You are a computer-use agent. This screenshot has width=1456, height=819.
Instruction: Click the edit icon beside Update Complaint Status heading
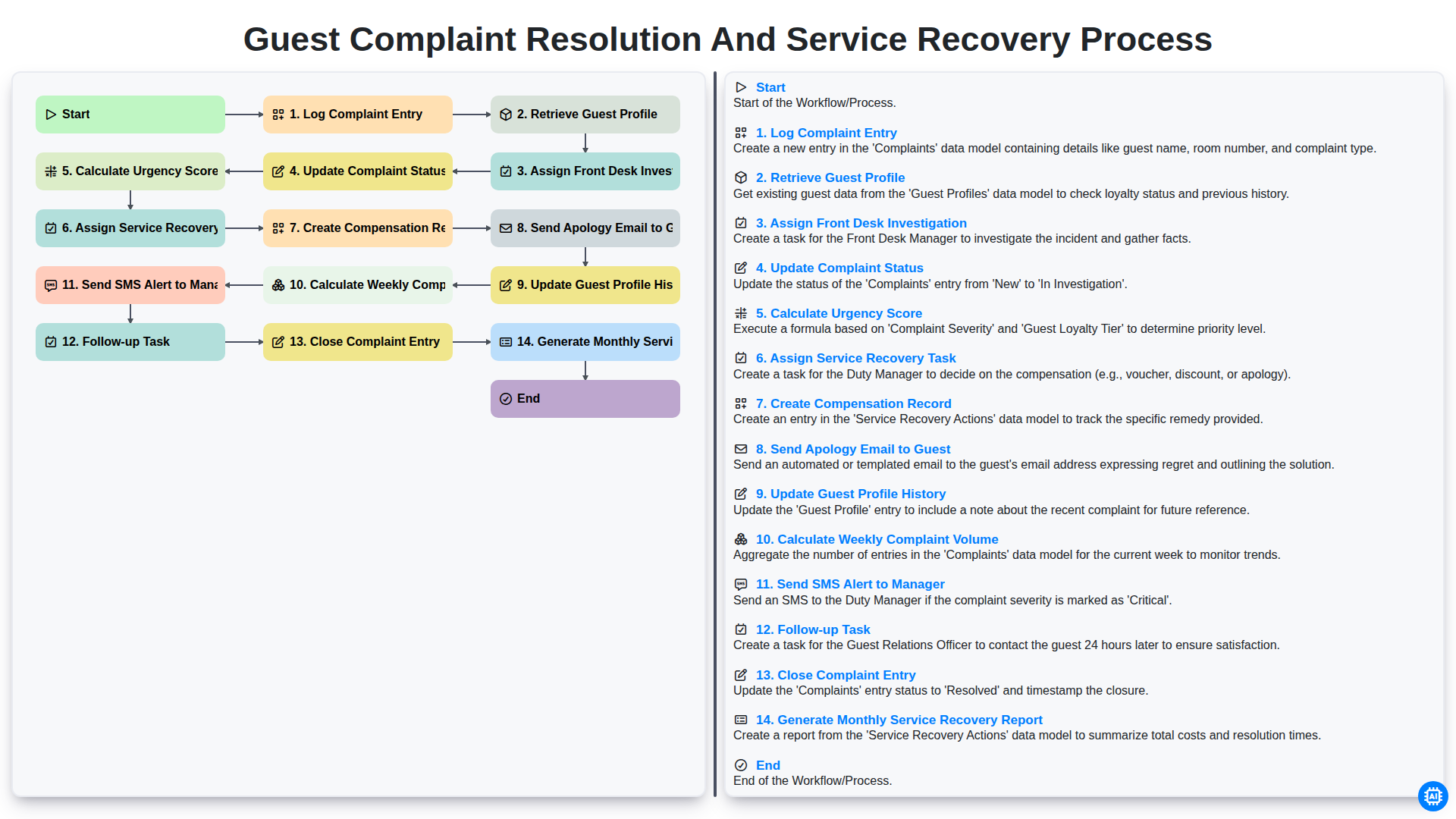pos(741,268)
